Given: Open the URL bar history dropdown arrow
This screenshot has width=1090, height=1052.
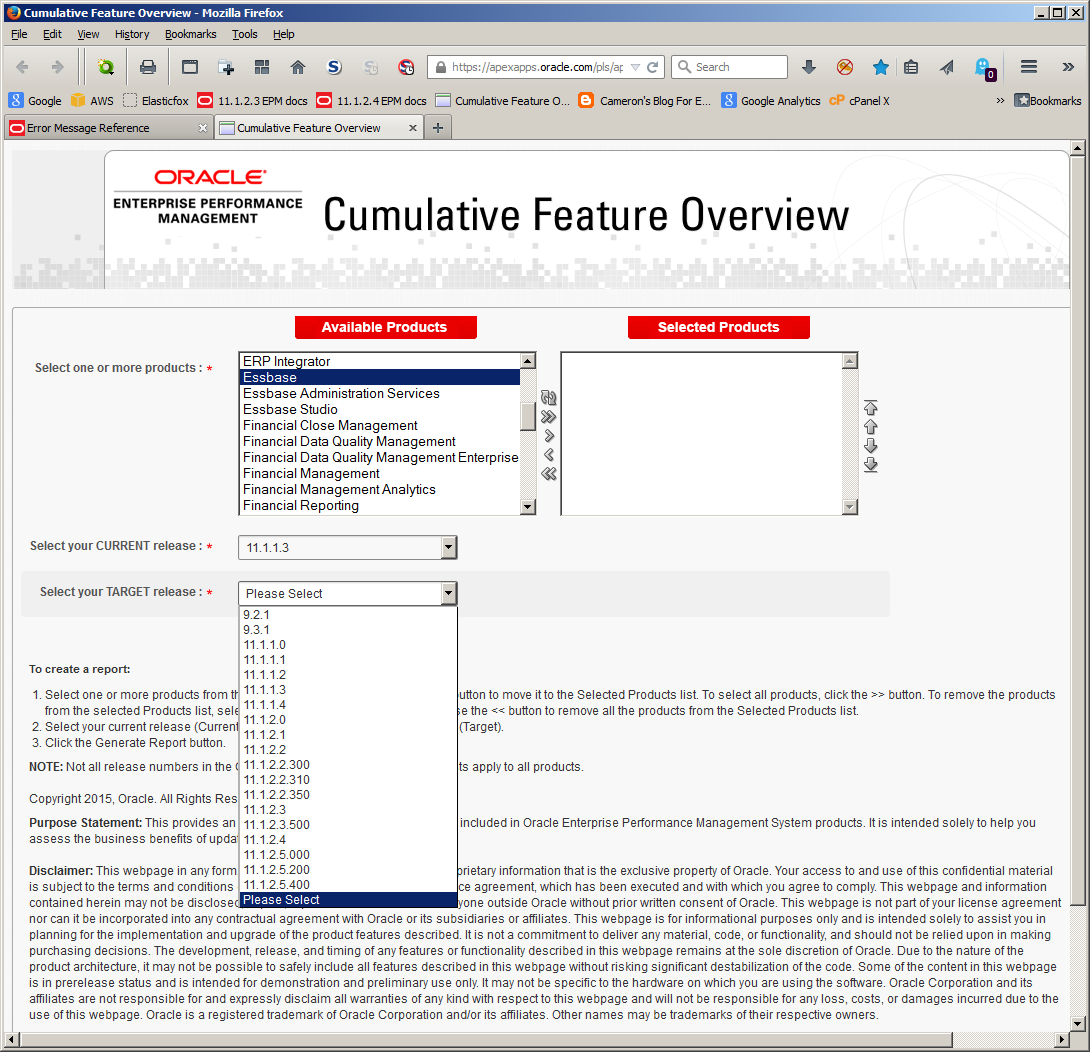Looking at the screenshot, I should pos(635,67).
